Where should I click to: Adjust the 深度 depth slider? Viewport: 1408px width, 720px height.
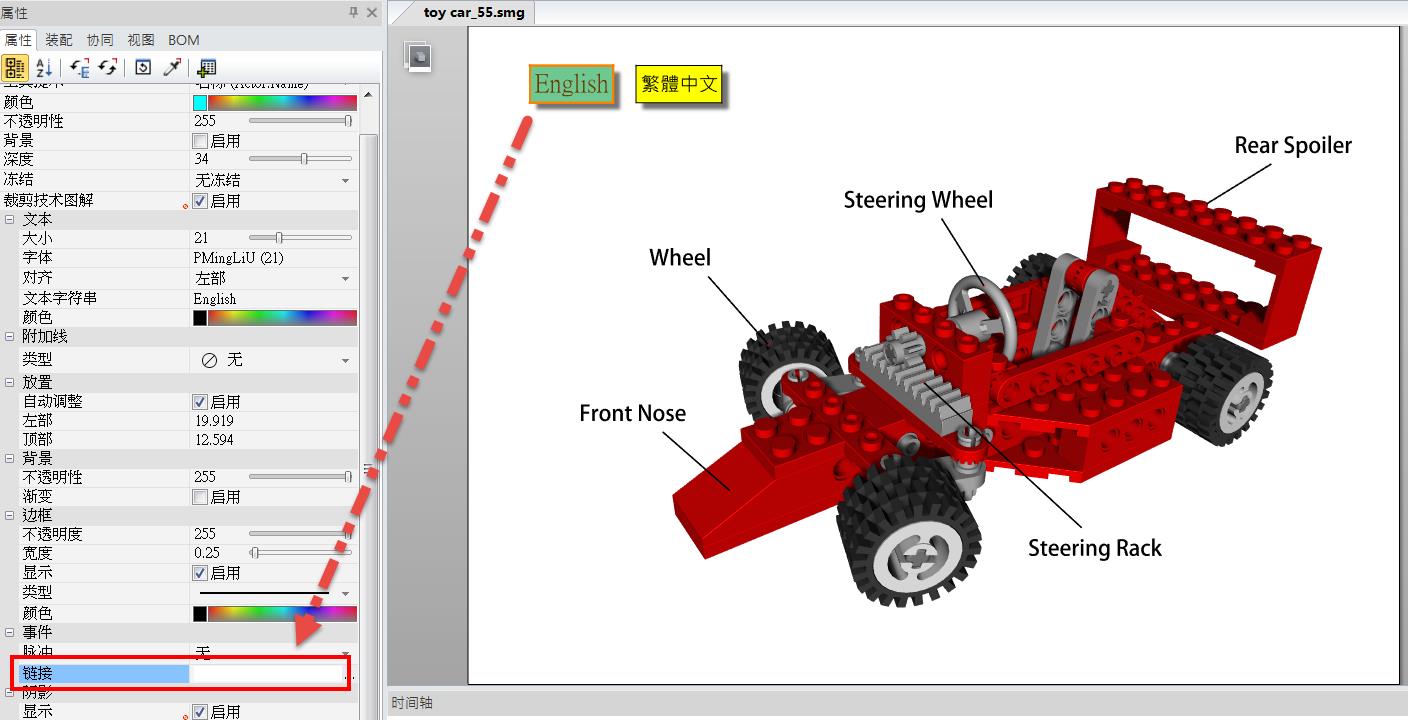[304, 159]
